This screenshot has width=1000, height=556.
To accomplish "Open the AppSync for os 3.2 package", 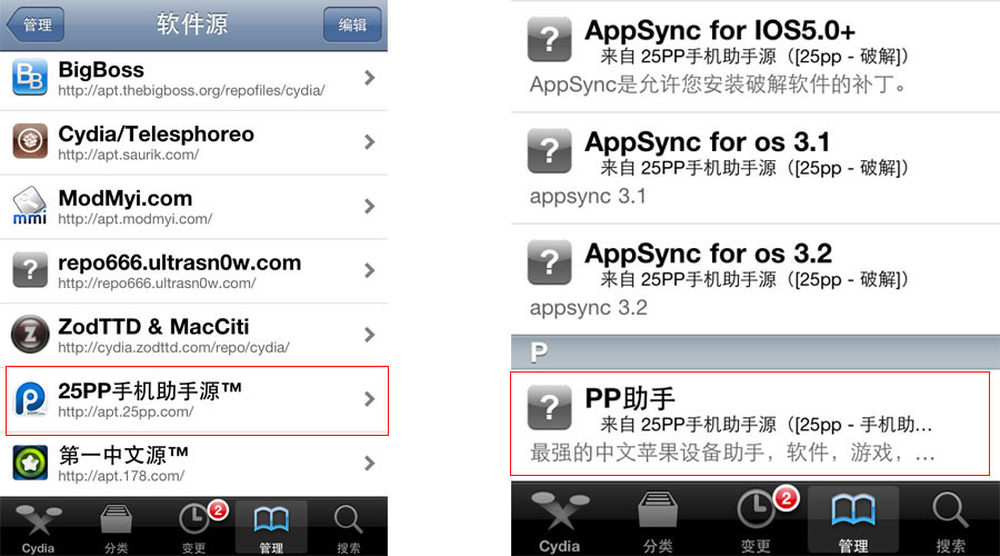I will 755,279.
